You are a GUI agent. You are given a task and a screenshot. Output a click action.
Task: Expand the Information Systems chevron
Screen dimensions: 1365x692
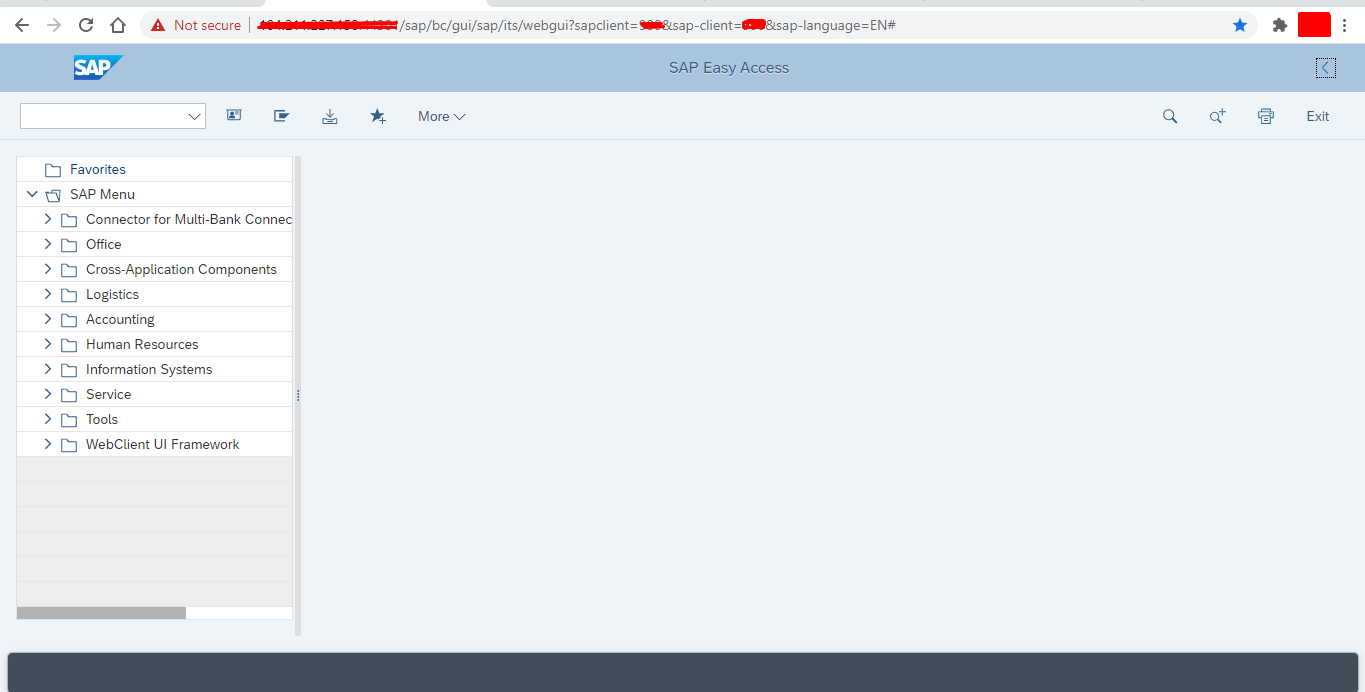click(47, 369)
